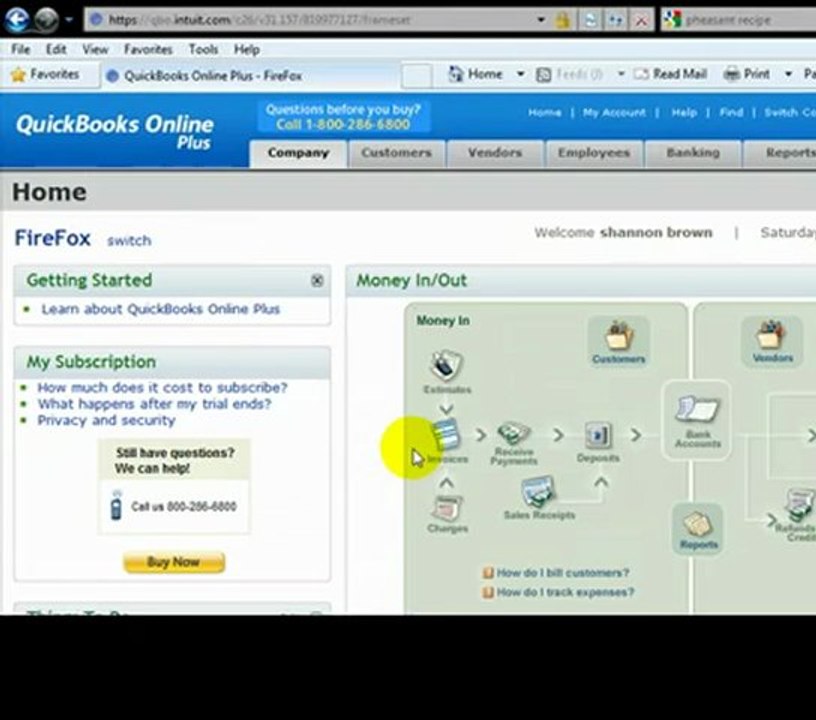Open the Help menu
816x720 pixels.
pyautogui.click(x=247, y=49)
